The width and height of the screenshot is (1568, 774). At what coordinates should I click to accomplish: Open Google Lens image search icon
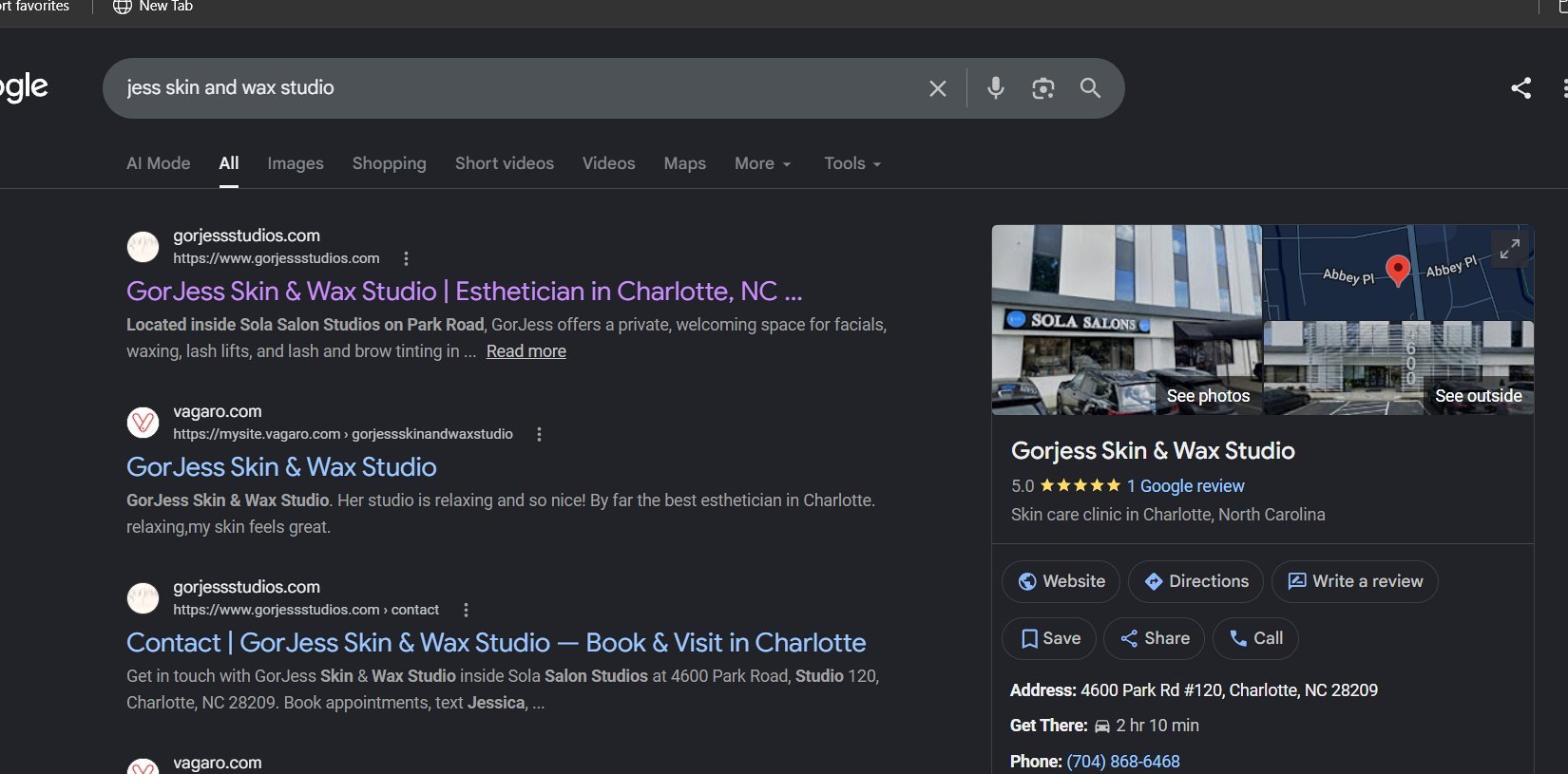pyautogui.click(x=1042, y=88)
